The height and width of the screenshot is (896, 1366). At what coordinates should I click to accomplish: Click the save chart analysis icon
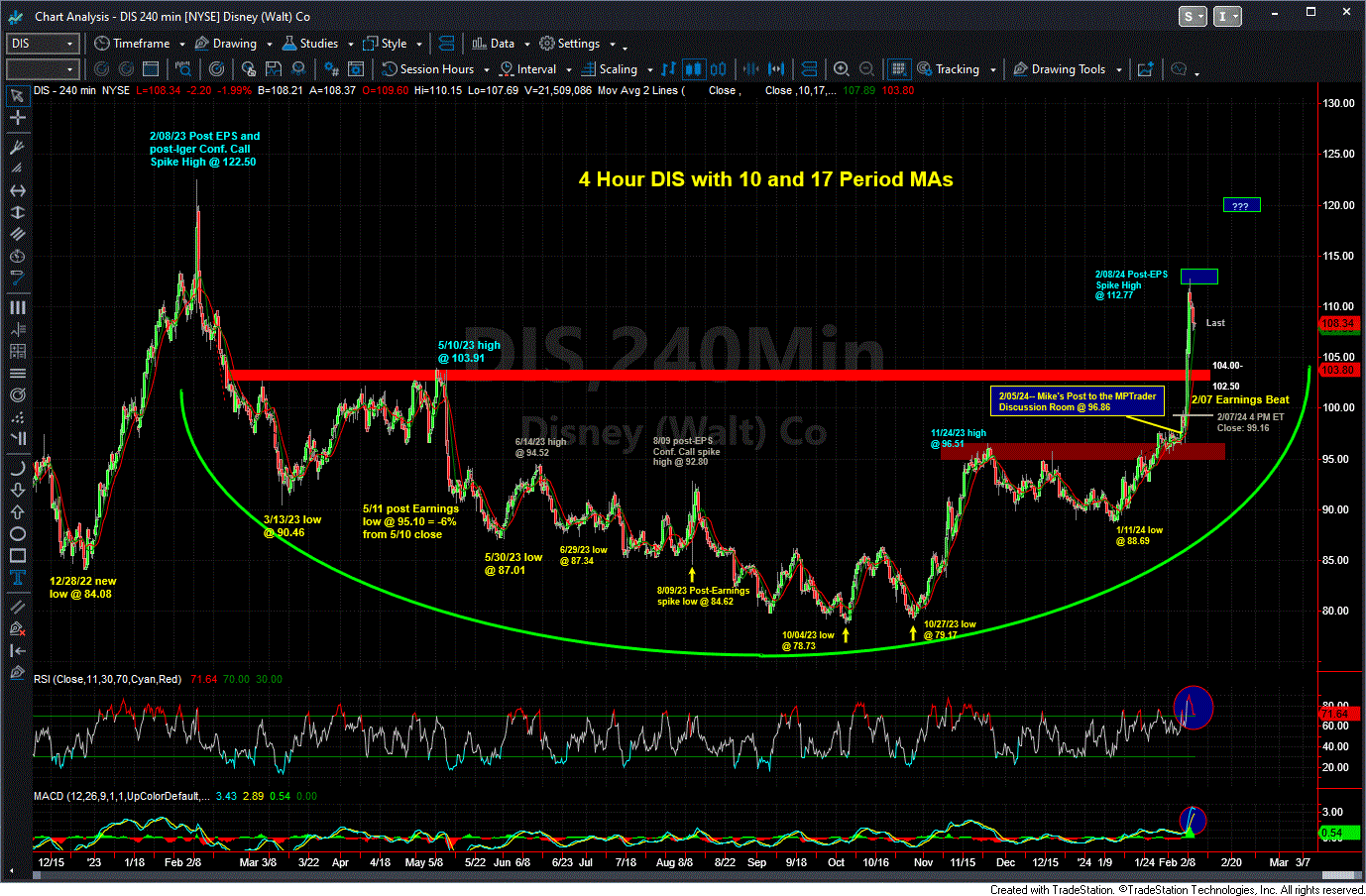pyautogui.click(x=273, y=69)
